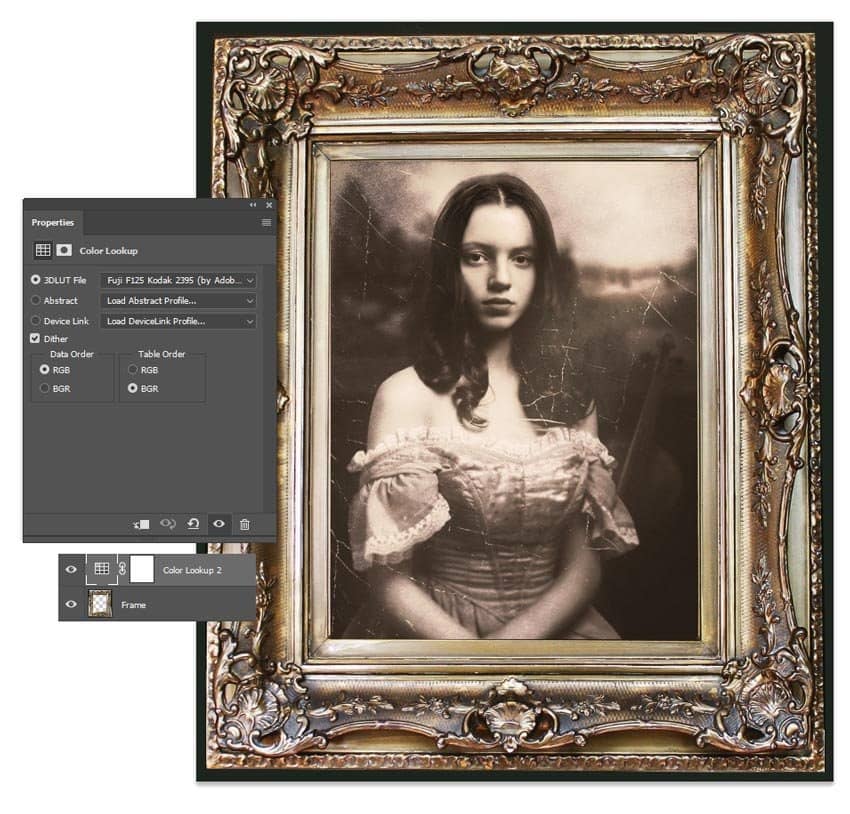Click the Color Lookup grid icon

43,250
